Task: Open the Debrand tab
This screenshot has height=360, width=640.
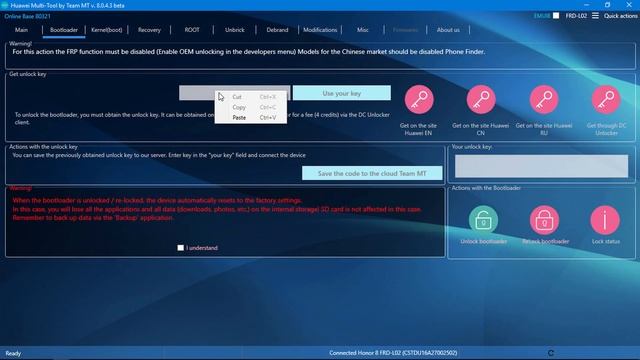Action: [x=277, y=30]
